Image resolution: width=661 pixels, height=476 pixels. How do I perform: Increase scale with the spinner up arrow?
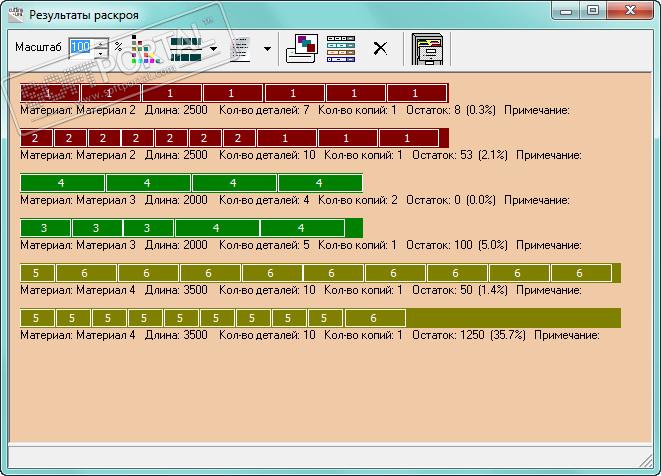(100, 43)
